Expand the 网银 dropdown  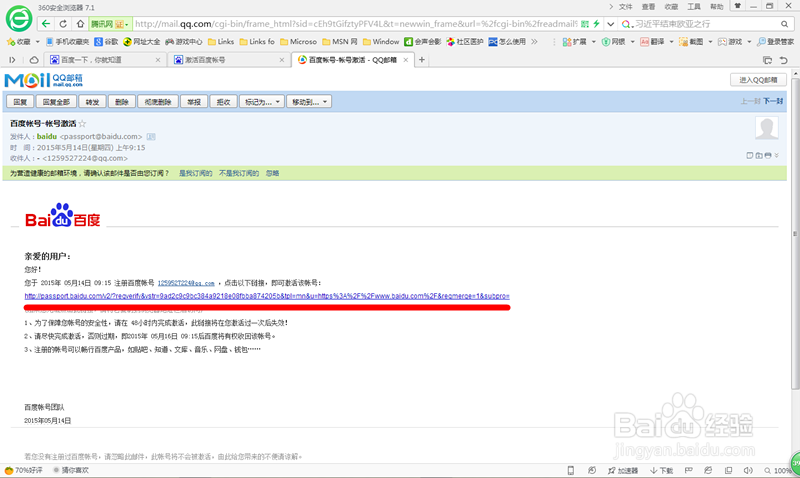632,42
